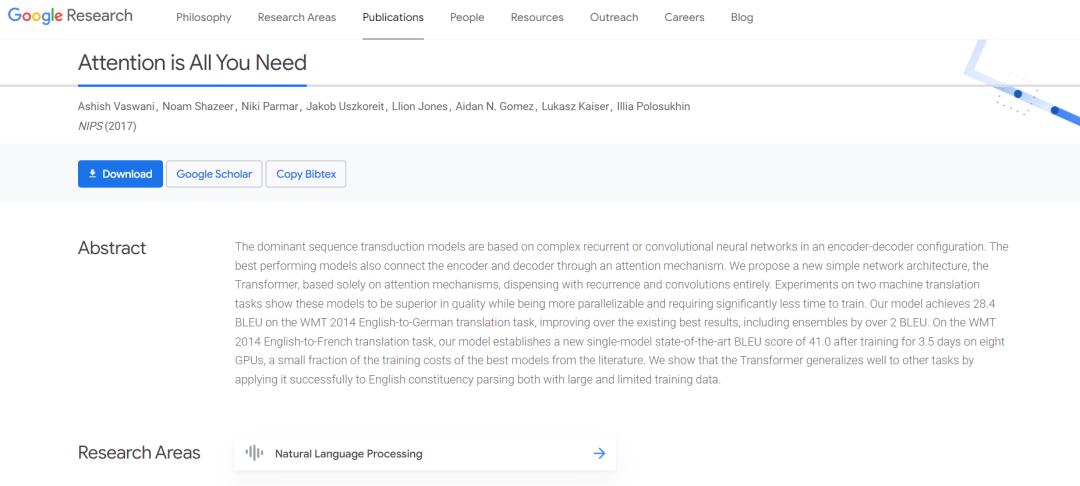This screenshot has height=486, width=1080.
Task: Download the paper
Action: tap(120, 174)
